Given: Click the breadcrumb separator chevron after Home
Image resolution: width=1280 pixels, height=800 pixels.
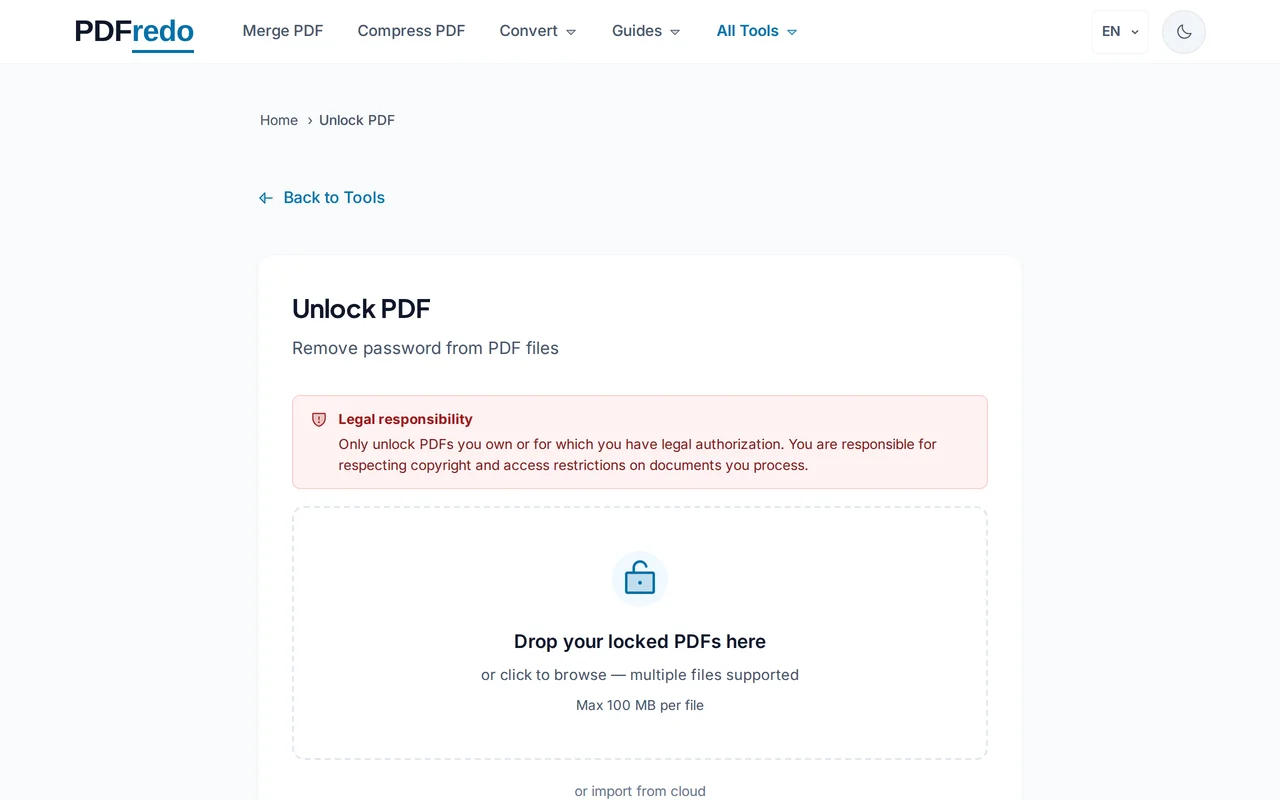Looking at the screenshot, I should (309, 120).
